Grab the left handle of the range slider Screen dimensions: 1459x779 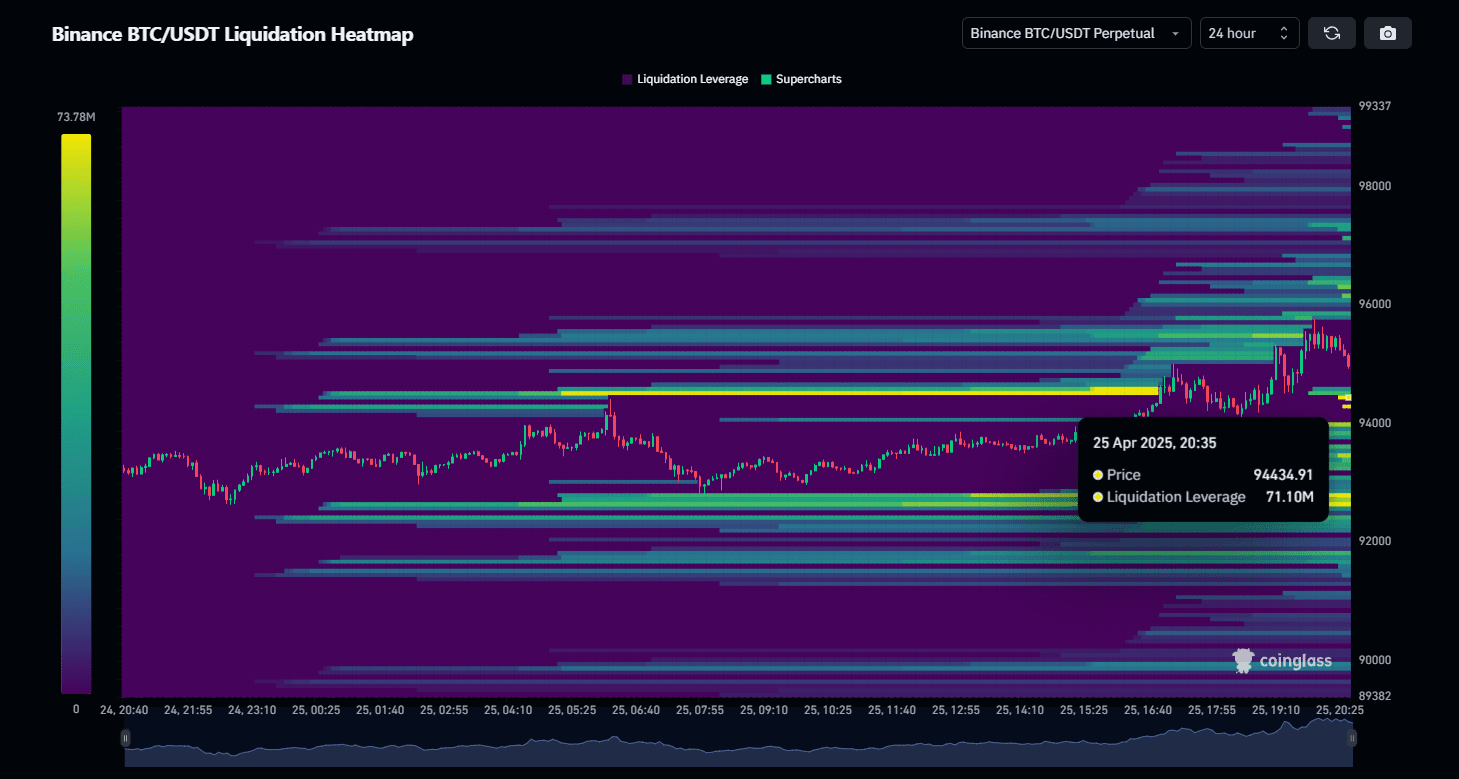[x=125, y=738]
